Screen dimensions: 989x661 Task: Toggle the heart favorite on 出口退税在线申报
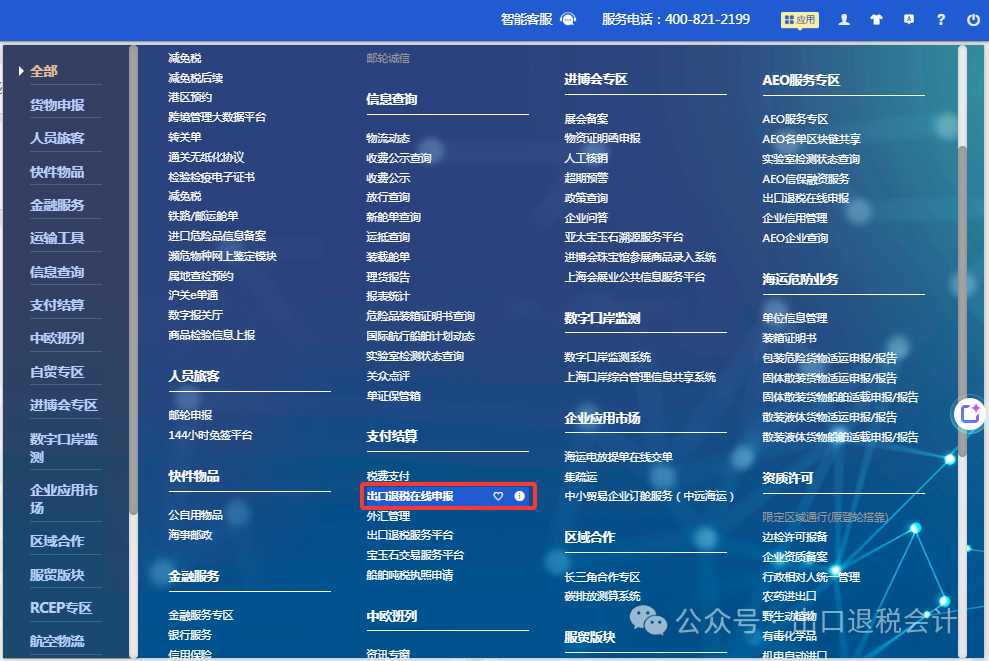pos(498,496)
